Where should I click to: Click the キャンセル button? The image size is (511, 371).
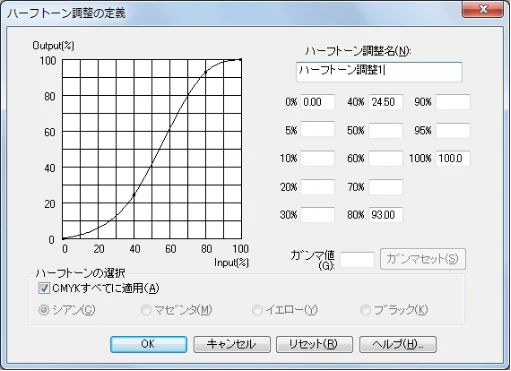pyautogui.click(x=232, y=344)
